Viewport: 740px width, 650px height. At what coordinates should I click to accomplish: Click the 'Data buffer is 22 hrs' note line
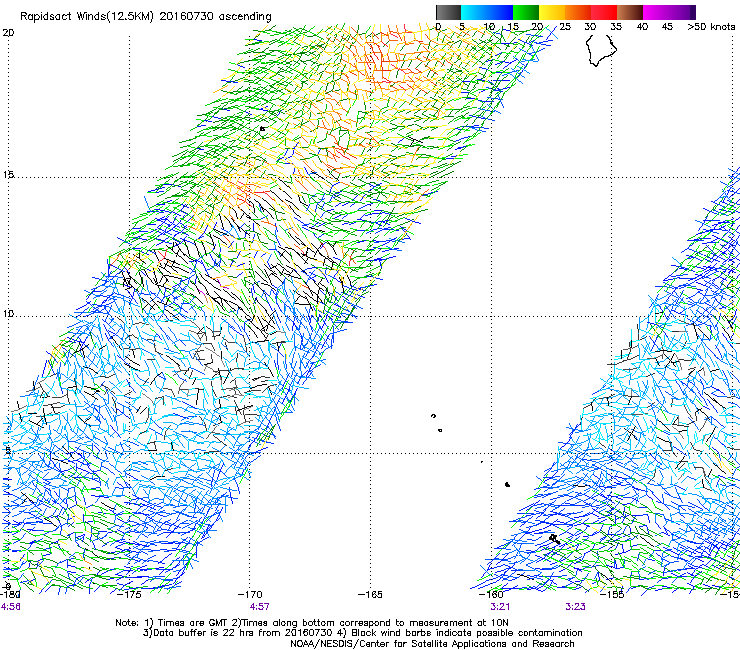point(362,633)
